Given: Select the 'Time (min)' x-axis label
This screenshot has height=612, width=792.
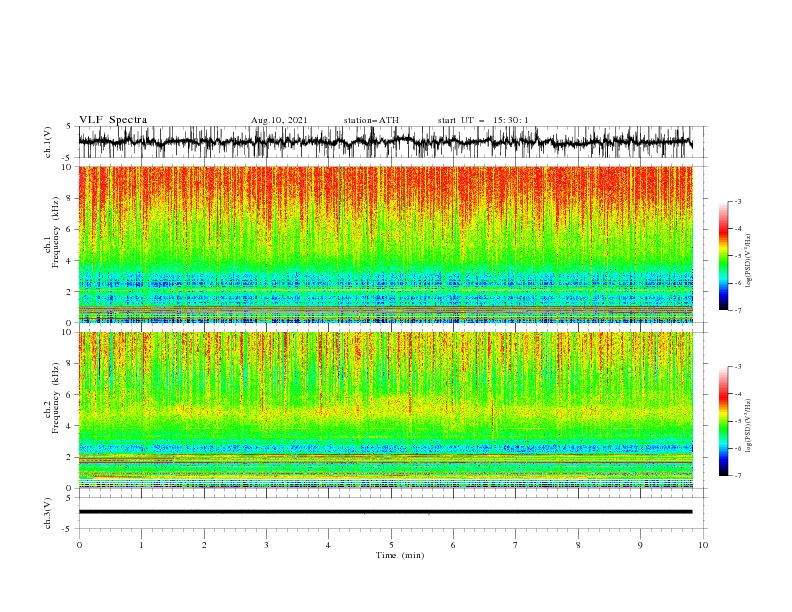Looking at the screenshot, I should [x=400, y=555].
